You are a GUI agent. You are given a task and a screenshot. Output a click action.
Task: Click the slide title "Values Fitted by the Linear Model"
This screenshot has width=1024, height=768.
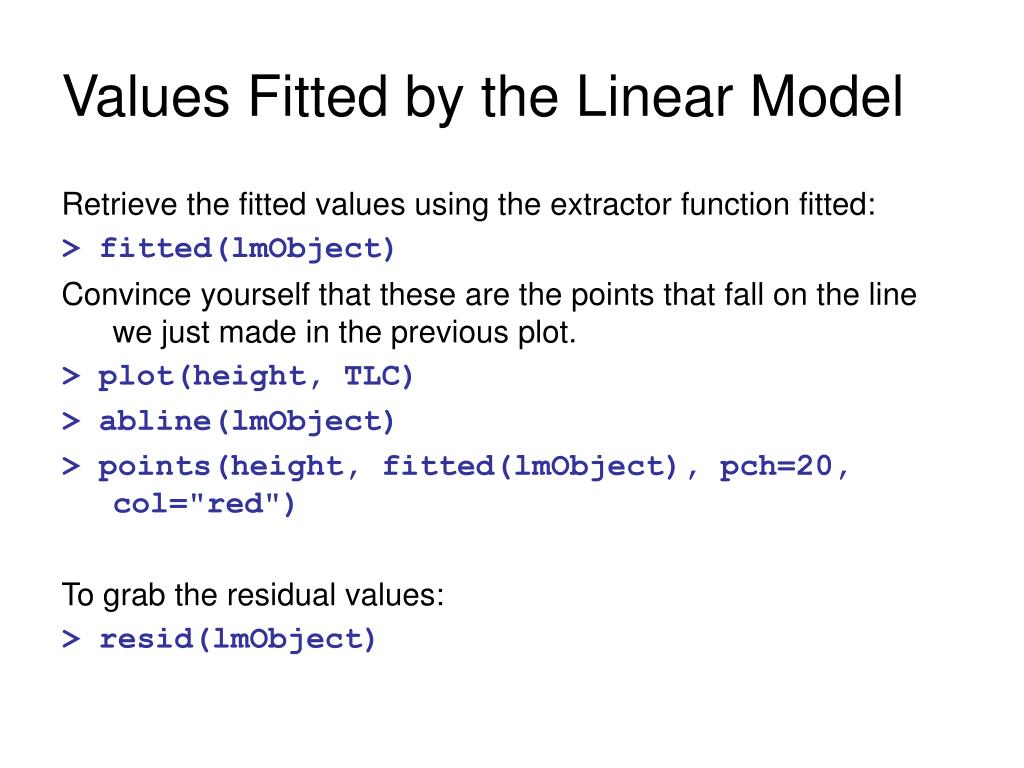(483, 97)
